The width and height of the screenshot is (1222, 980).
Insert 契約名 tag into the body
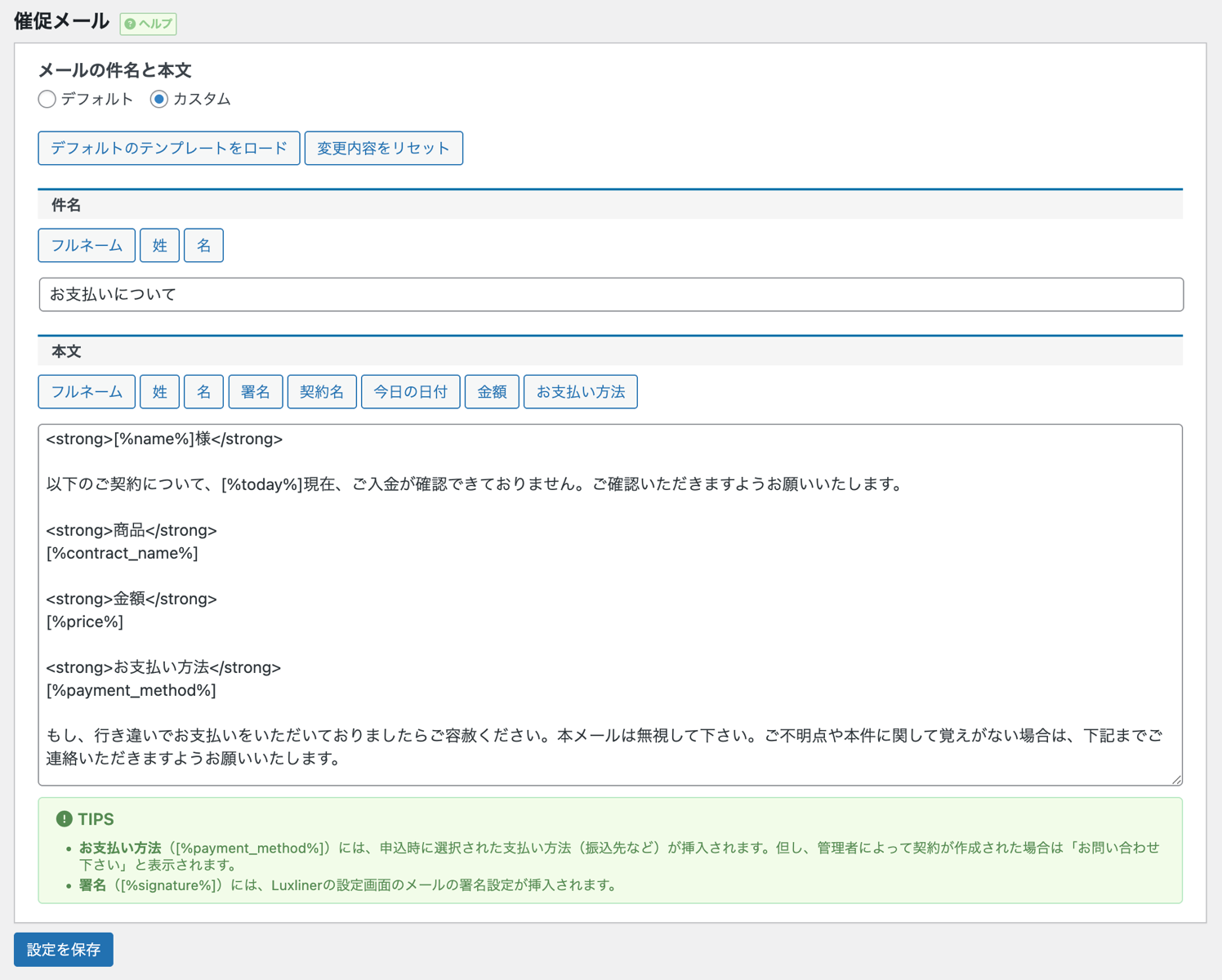pos(322,392)
